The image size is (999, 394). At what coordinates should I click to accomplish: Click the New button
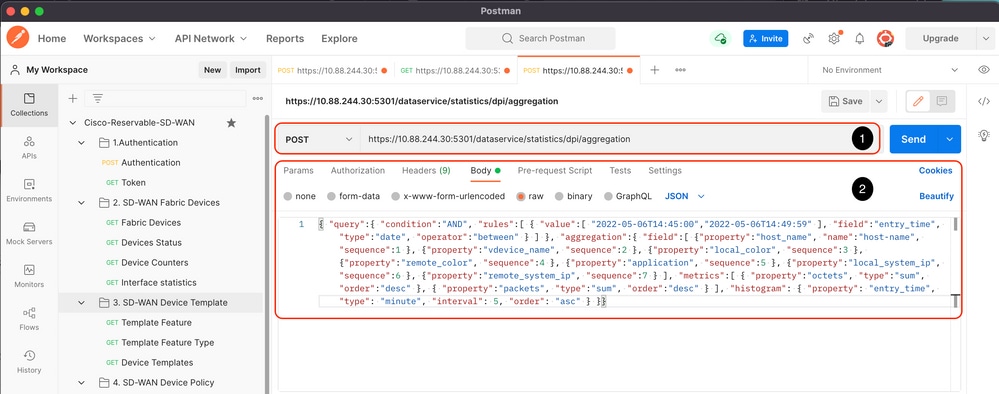212,70
